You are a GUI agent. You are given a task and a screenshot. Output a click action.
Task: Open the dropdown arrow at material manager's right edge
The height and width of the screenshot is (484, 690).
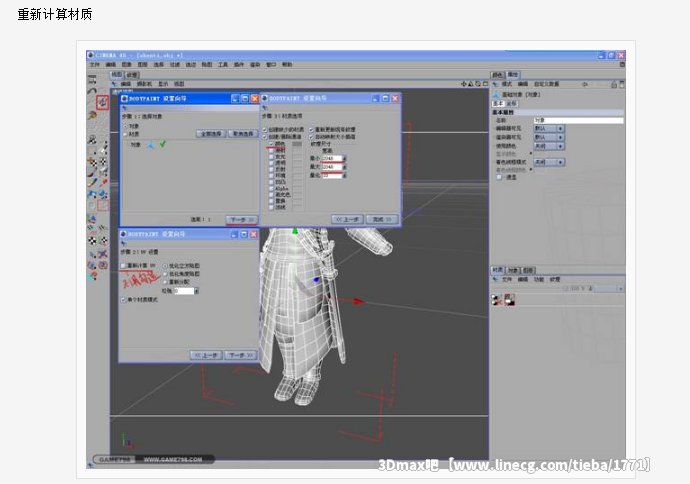tap(620, 289)
